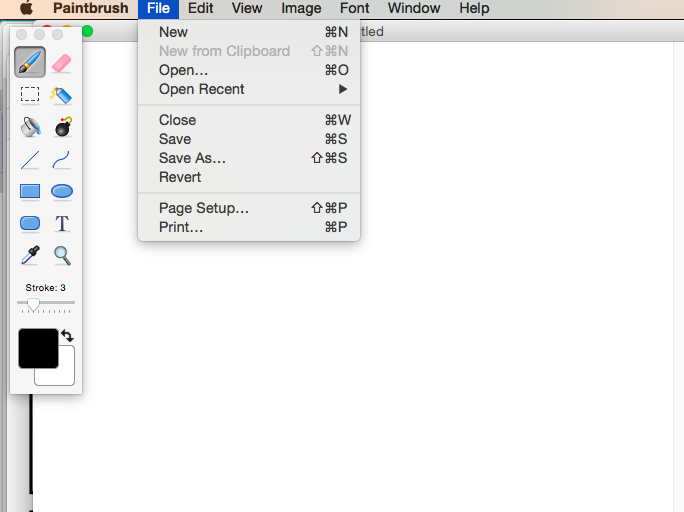Select the pink Eraser tool
The height and width of the screenshot is (512, 684).
pyautogui.click(x=62, y=63)
